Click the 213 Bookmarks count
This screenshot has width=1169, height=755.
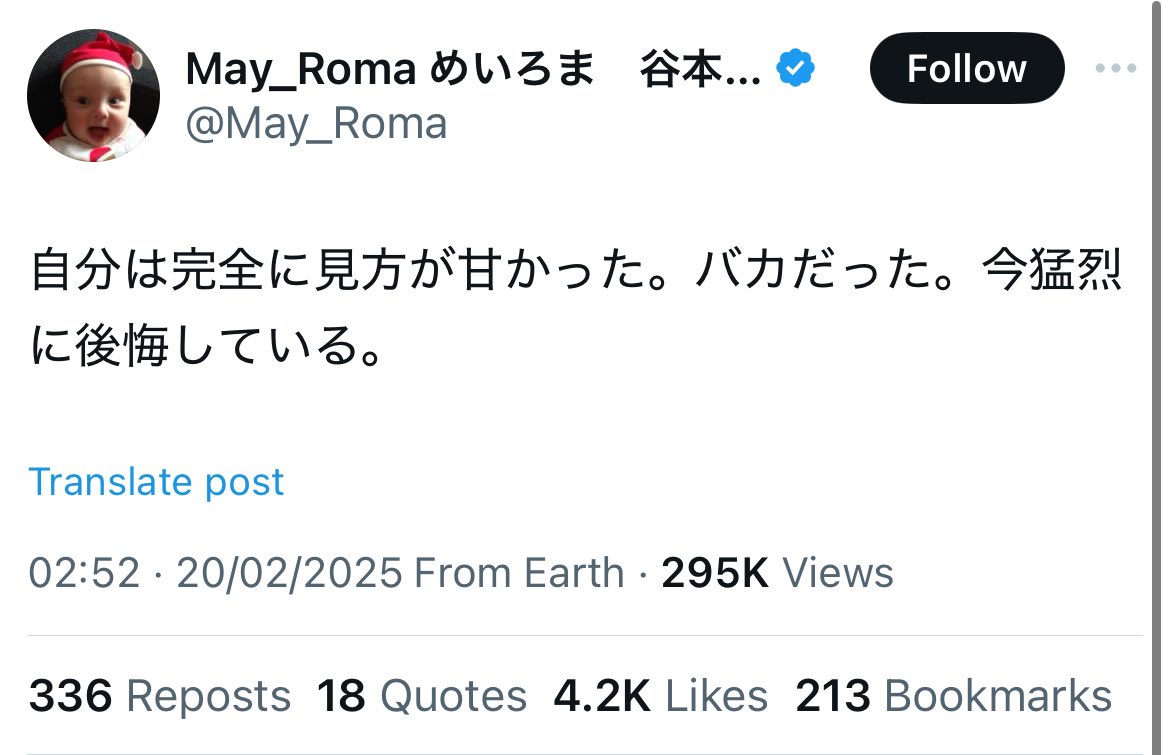954,696
